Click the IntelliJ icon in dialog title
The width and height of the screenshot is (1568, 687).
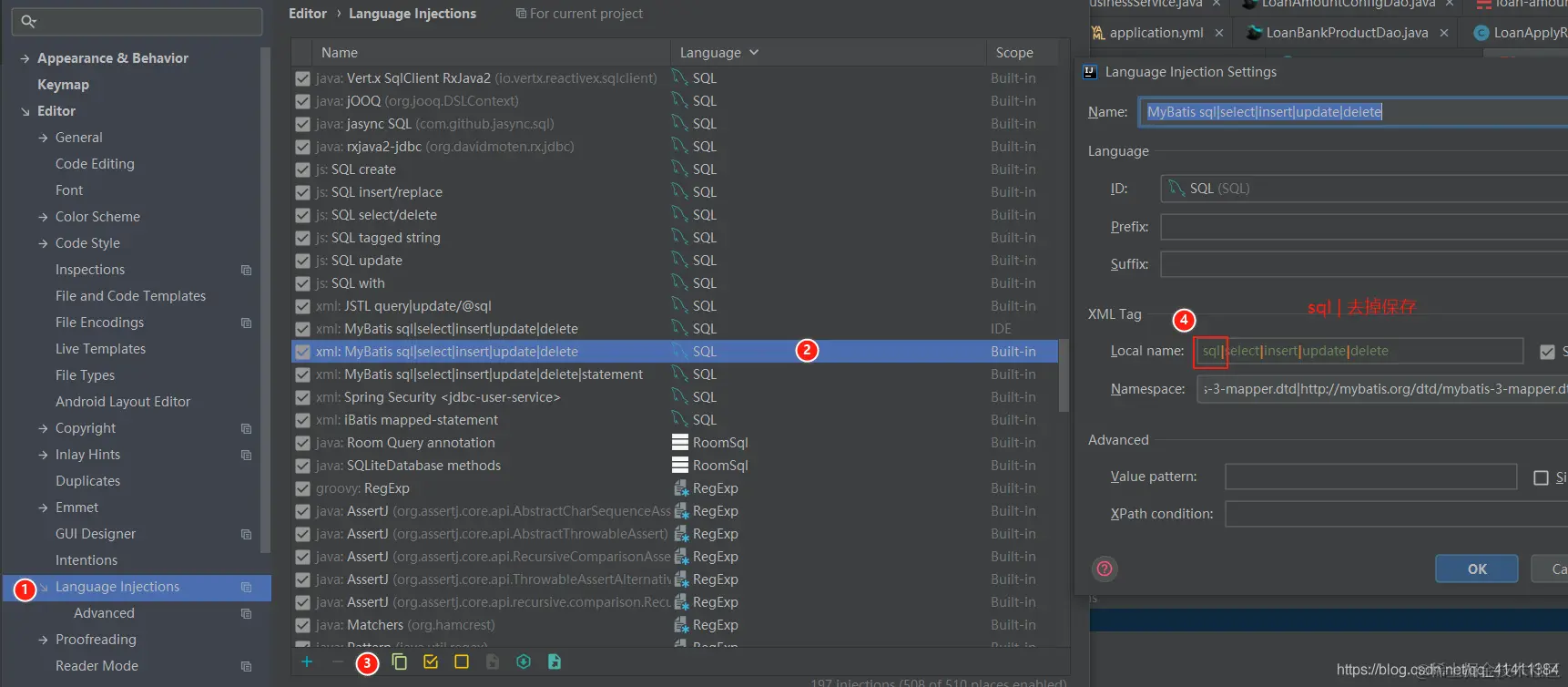coord(1090,72)
